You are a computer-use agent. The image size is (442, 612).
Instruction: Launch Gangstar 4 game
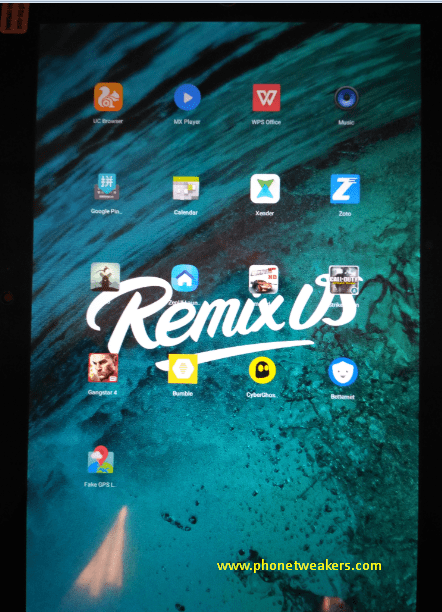tap(103, 368)
